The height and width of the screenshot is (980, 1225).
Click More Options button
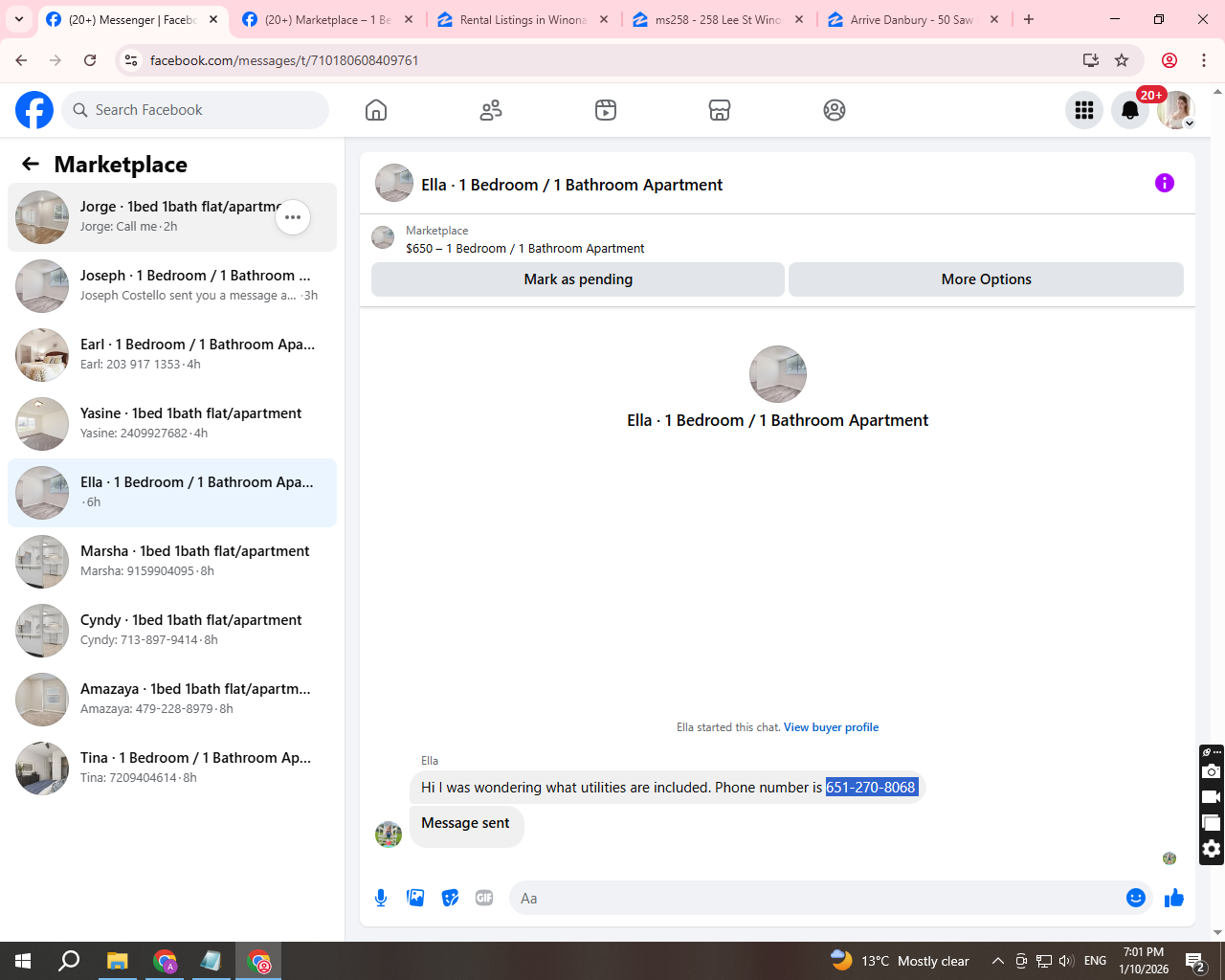coord(986,279)
